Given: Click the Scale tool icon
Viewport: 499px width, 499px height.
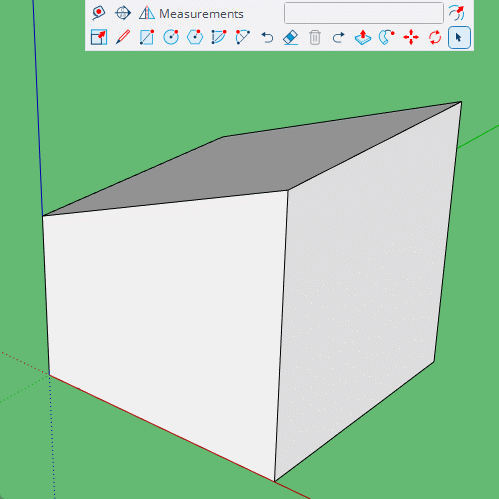Looking at the screenshot, I should pos(99,37).
